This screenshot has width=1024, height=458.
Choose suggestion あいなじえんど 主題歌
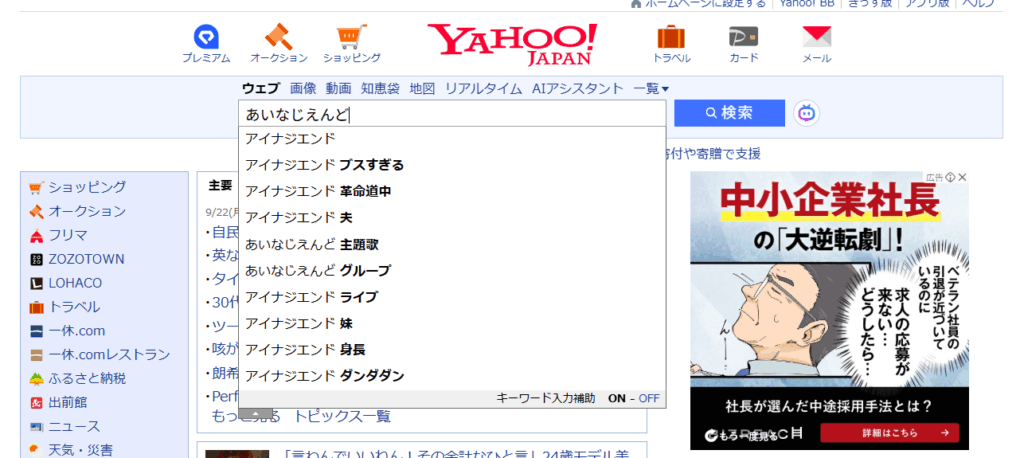coord(311,244)
